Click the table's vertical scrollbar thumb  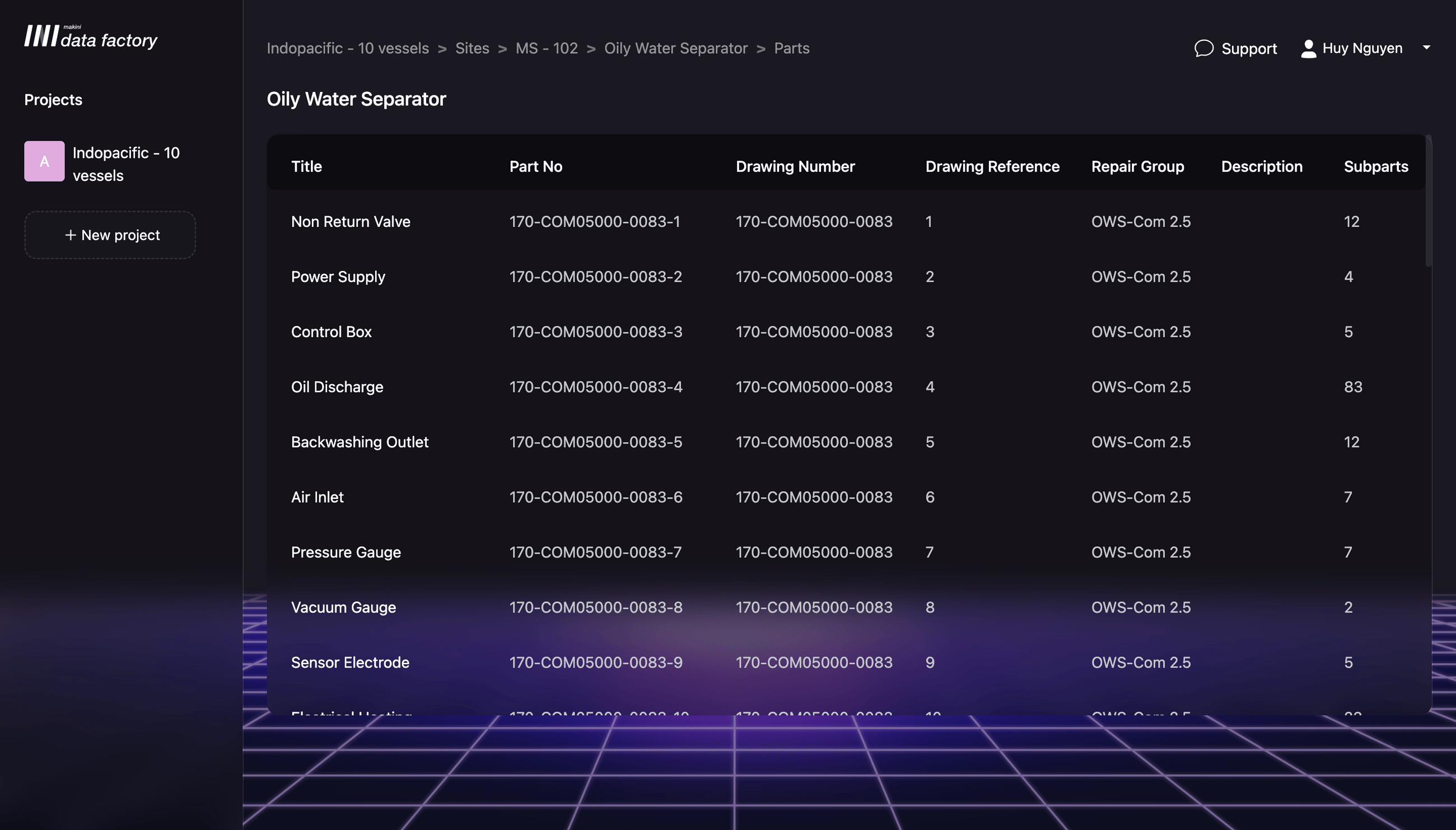(1428, 200)
